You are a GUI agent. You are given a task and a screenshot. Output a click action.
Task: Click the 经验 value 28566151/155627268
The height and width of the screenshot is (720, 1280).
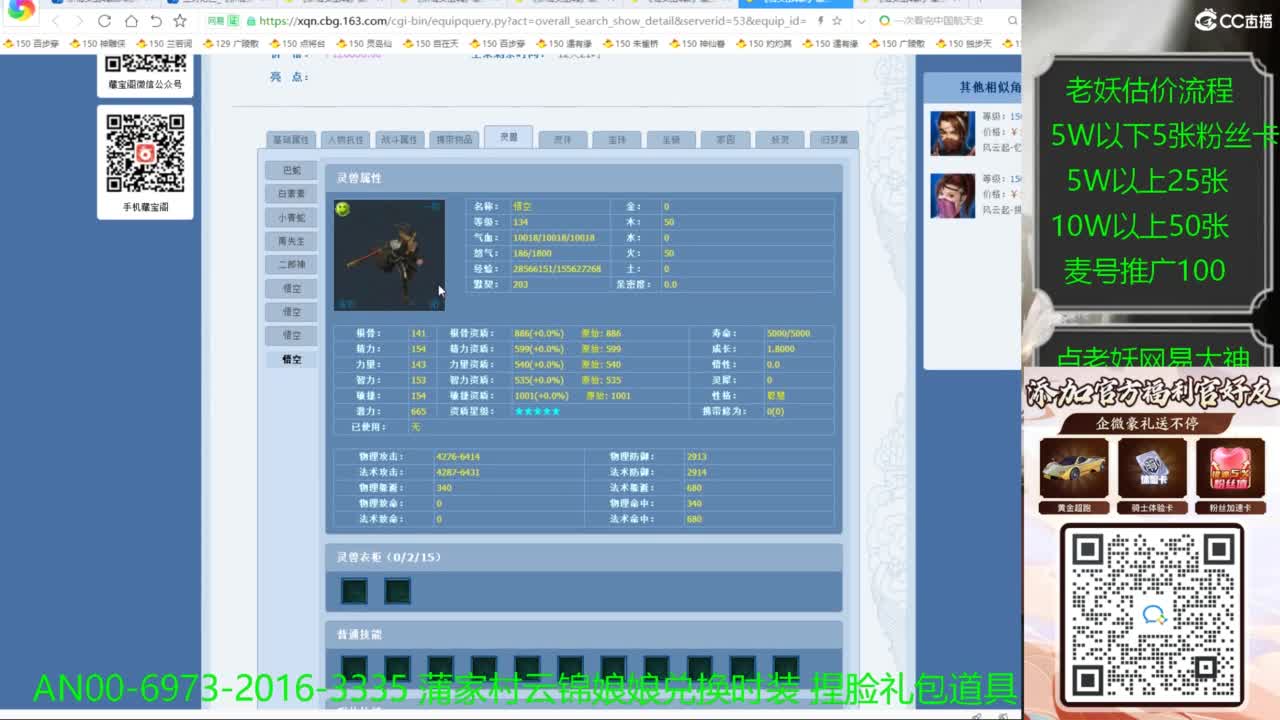(557, 269)
